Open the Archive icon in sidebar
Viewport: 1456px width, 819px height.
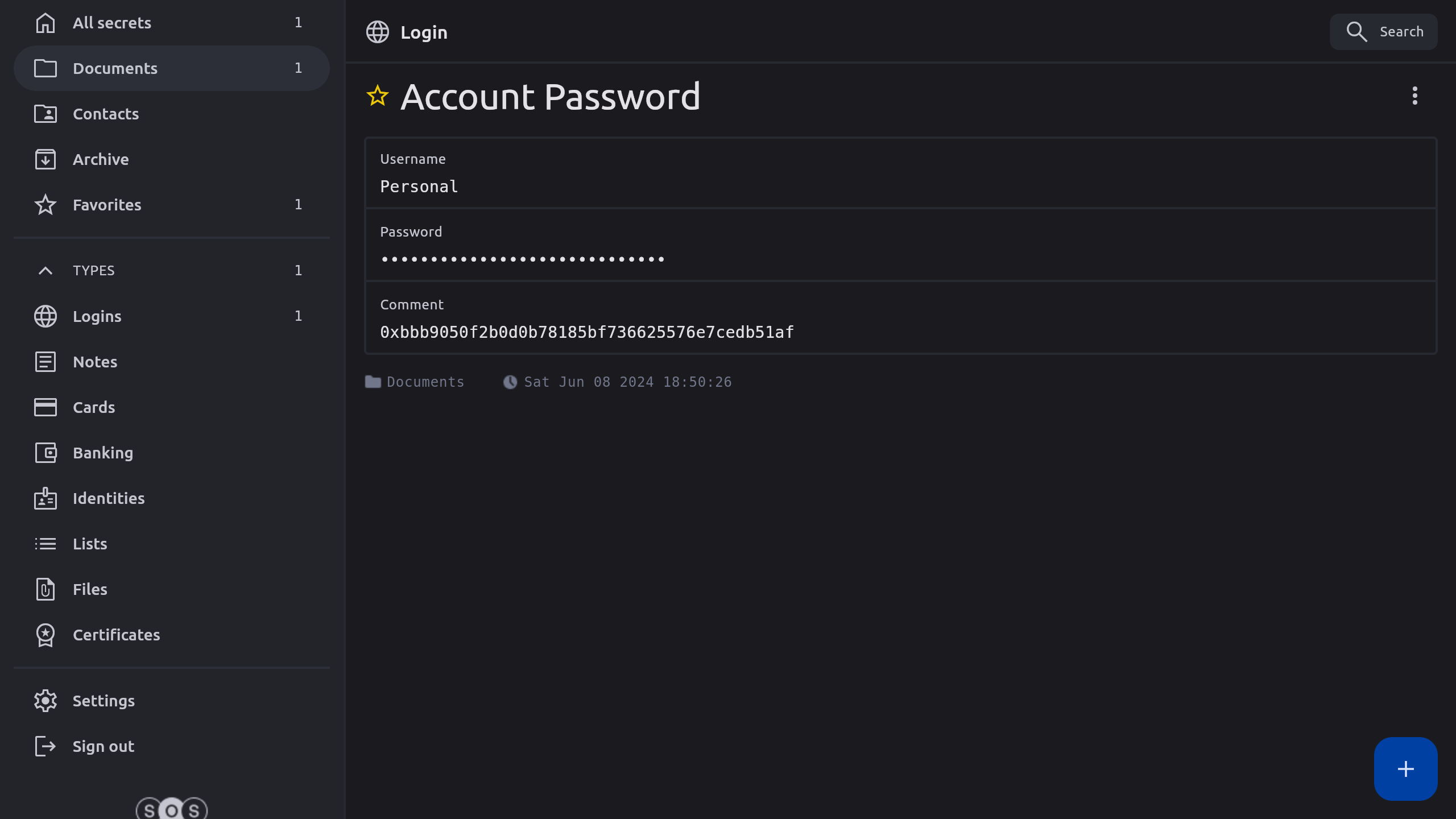[x=45, y=159]
